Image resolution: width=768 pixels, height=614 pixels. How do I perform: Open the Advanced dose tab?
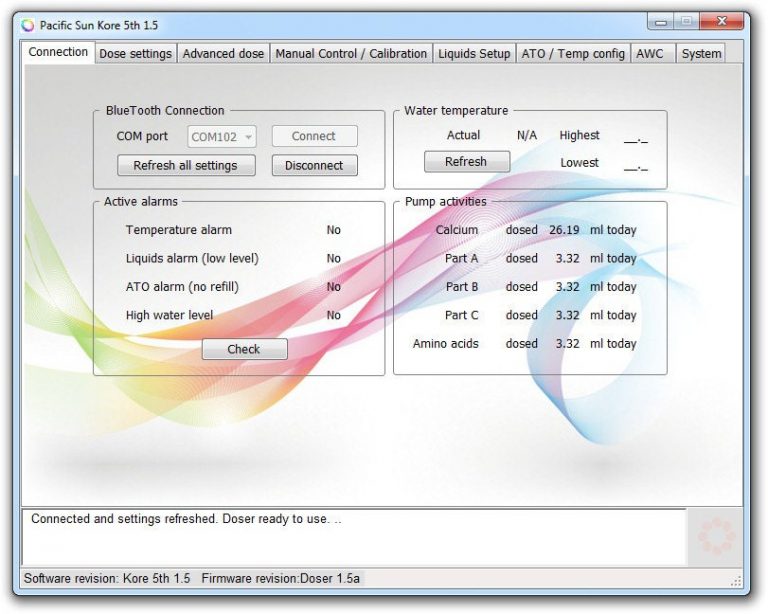pos(223,54)
